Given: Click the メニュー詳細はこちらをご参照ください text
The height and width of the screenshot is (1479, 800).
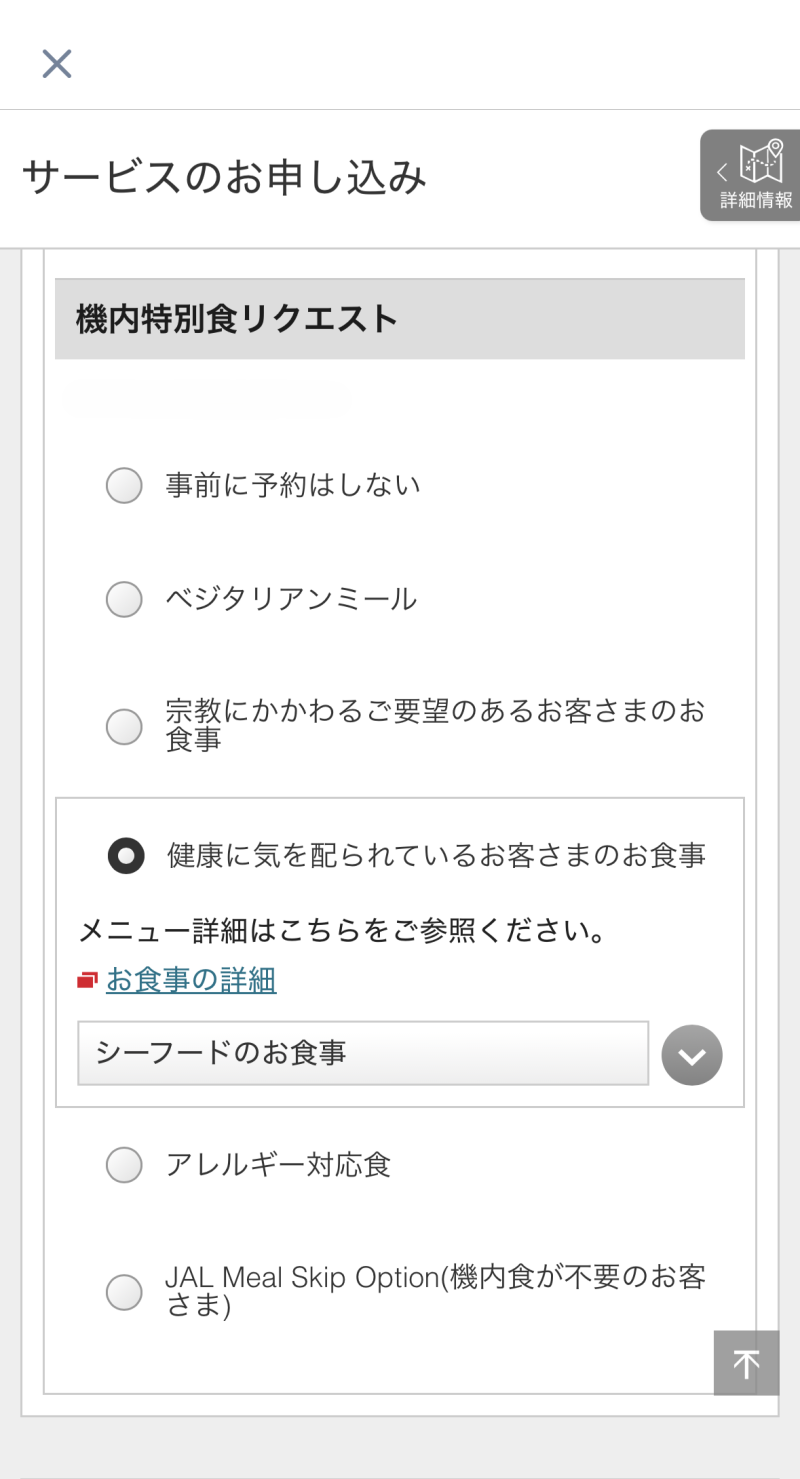Looking at the screenshot, I should (x=343, y=932).
